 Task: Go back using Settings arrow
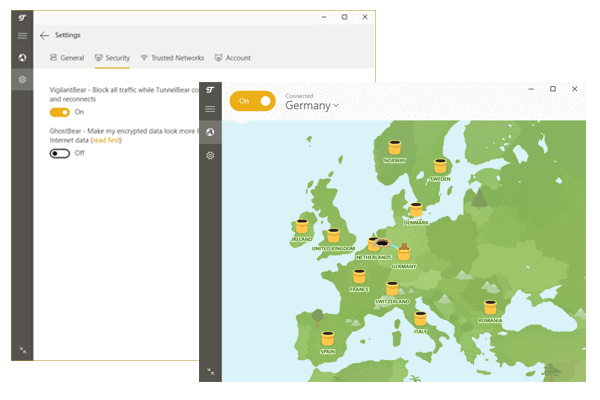(44, 36)
